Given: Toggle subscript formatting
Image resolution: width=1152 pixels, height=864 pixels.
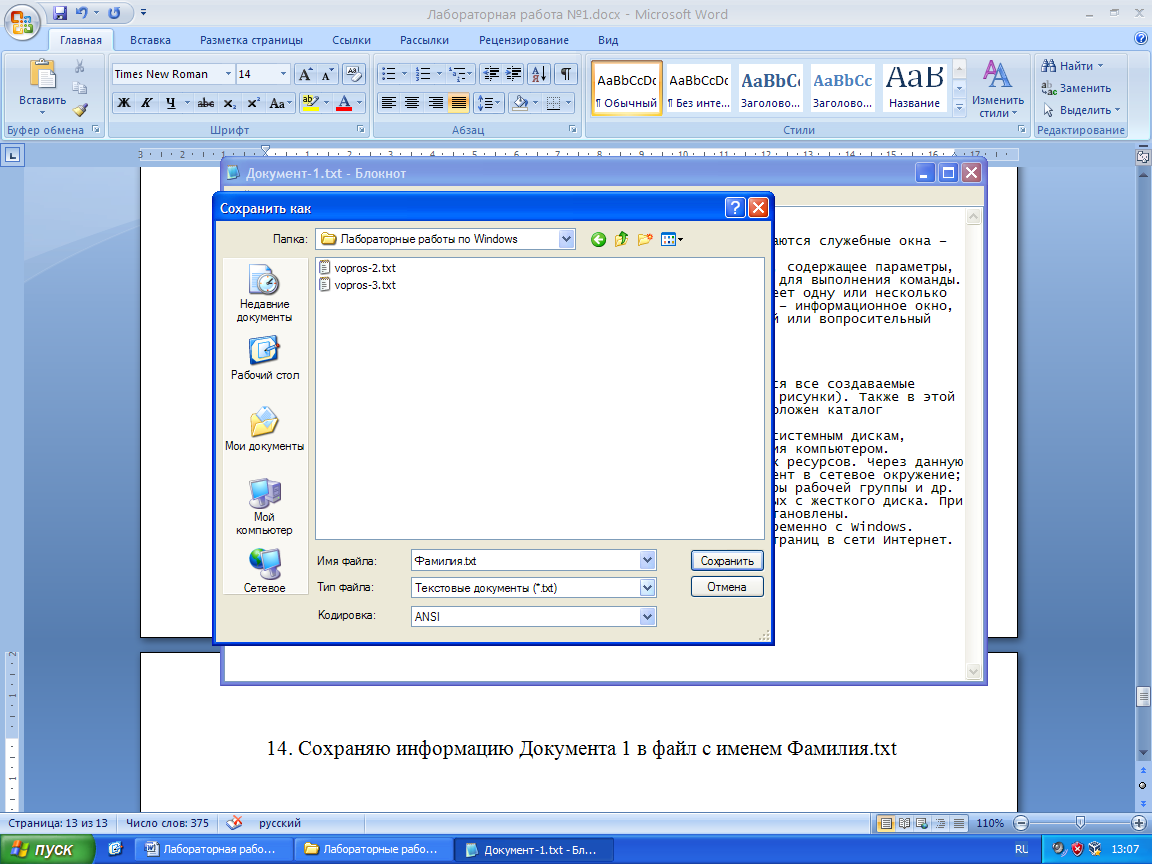Looking at the screenshot, I should click(x=230, y=103).
